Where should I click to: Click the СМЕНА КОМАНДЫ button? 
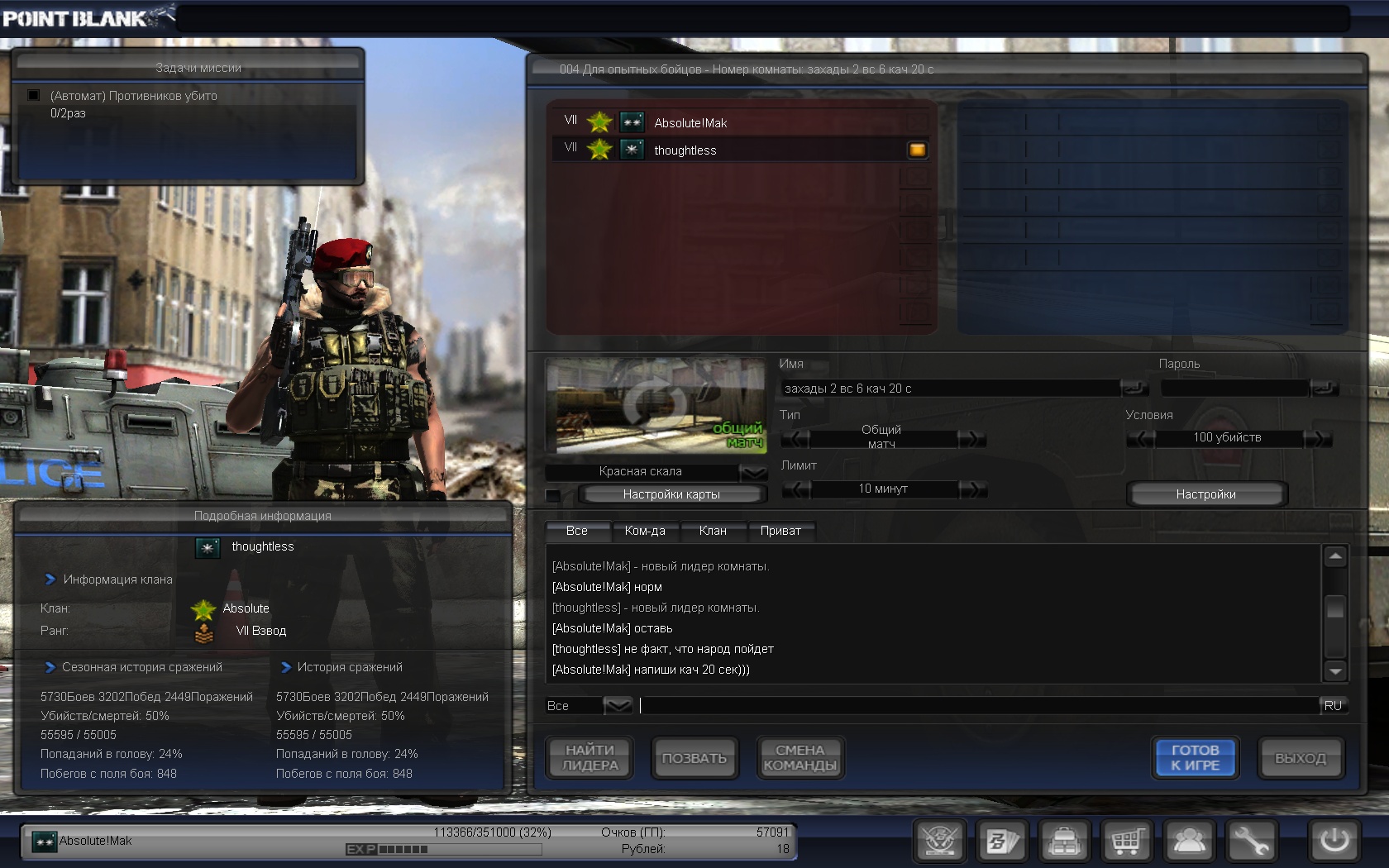(x=800, y=758)
